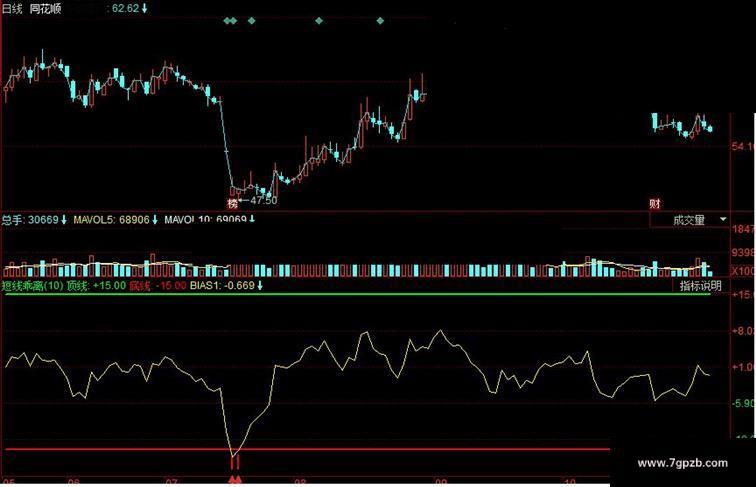Click the MAVOL10 readout
This screenshot has height=487, width=756.
point(210,220)
